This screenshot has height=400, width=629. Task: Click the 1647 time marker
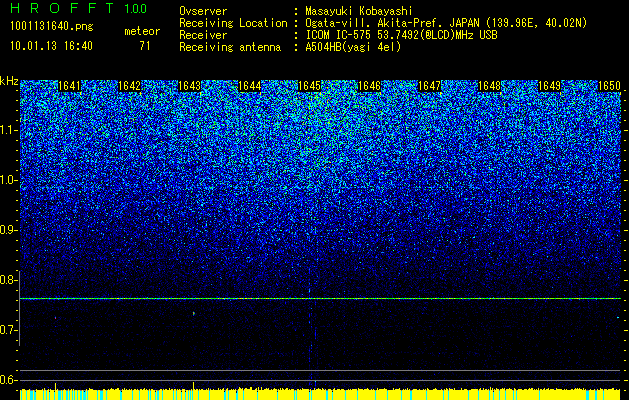[x=429, y=86]
